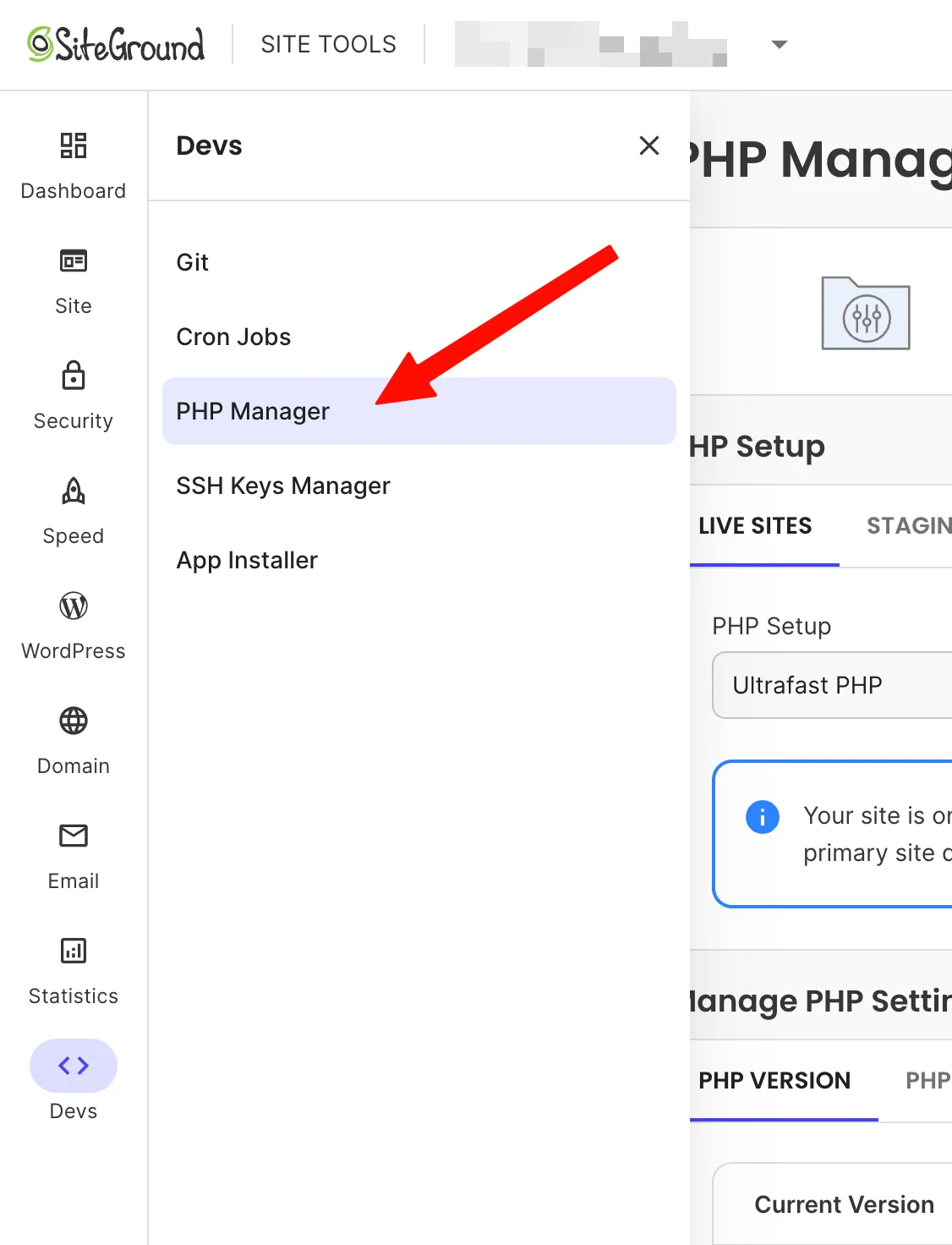The image size is (952, 1245).
Task: Click the SITE TOOLS header label
Action: tap(329, 44)
